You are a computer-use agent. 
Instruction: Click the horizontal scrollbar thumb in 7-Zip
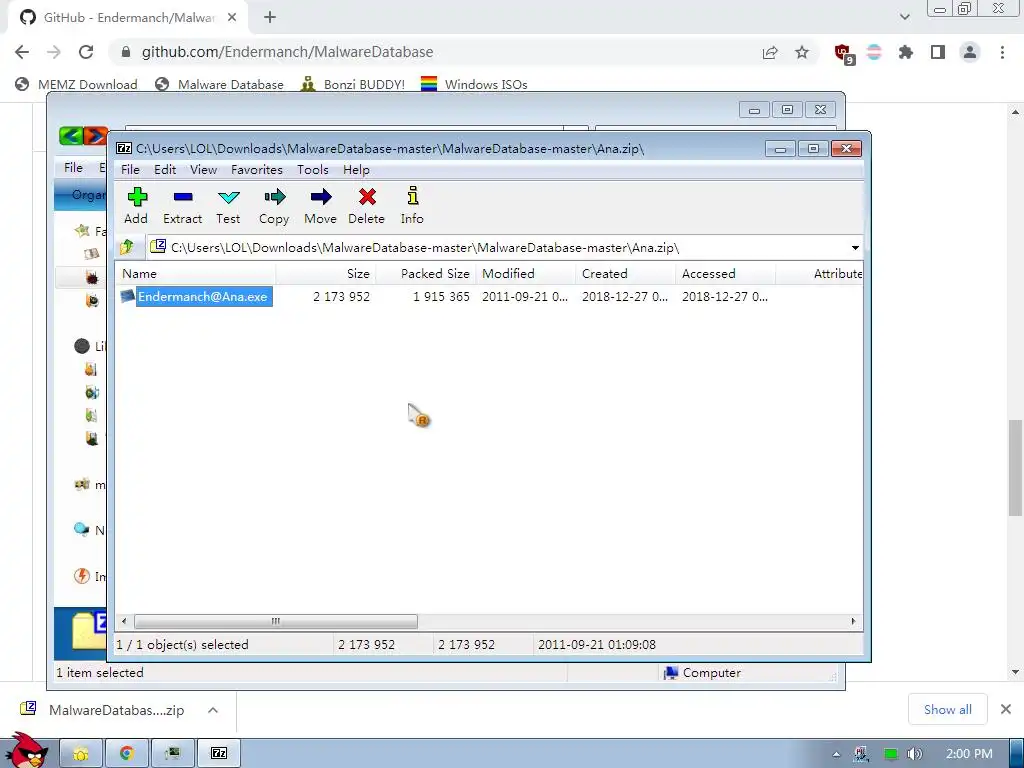point(276,621)
